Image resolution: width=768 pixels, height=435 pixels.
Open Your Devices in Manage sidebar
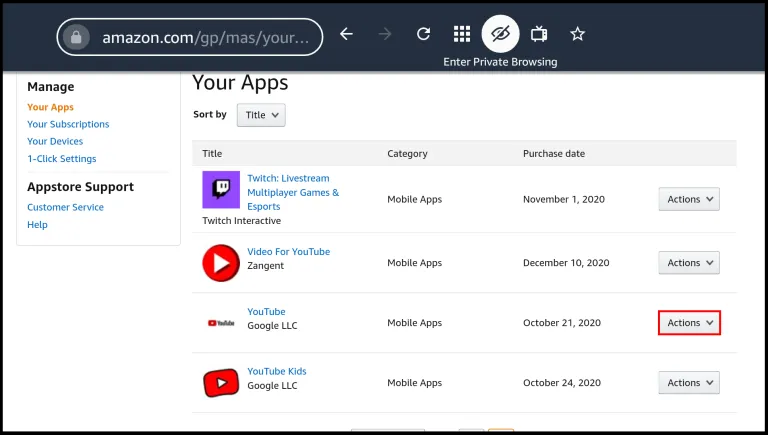point(55,141)
